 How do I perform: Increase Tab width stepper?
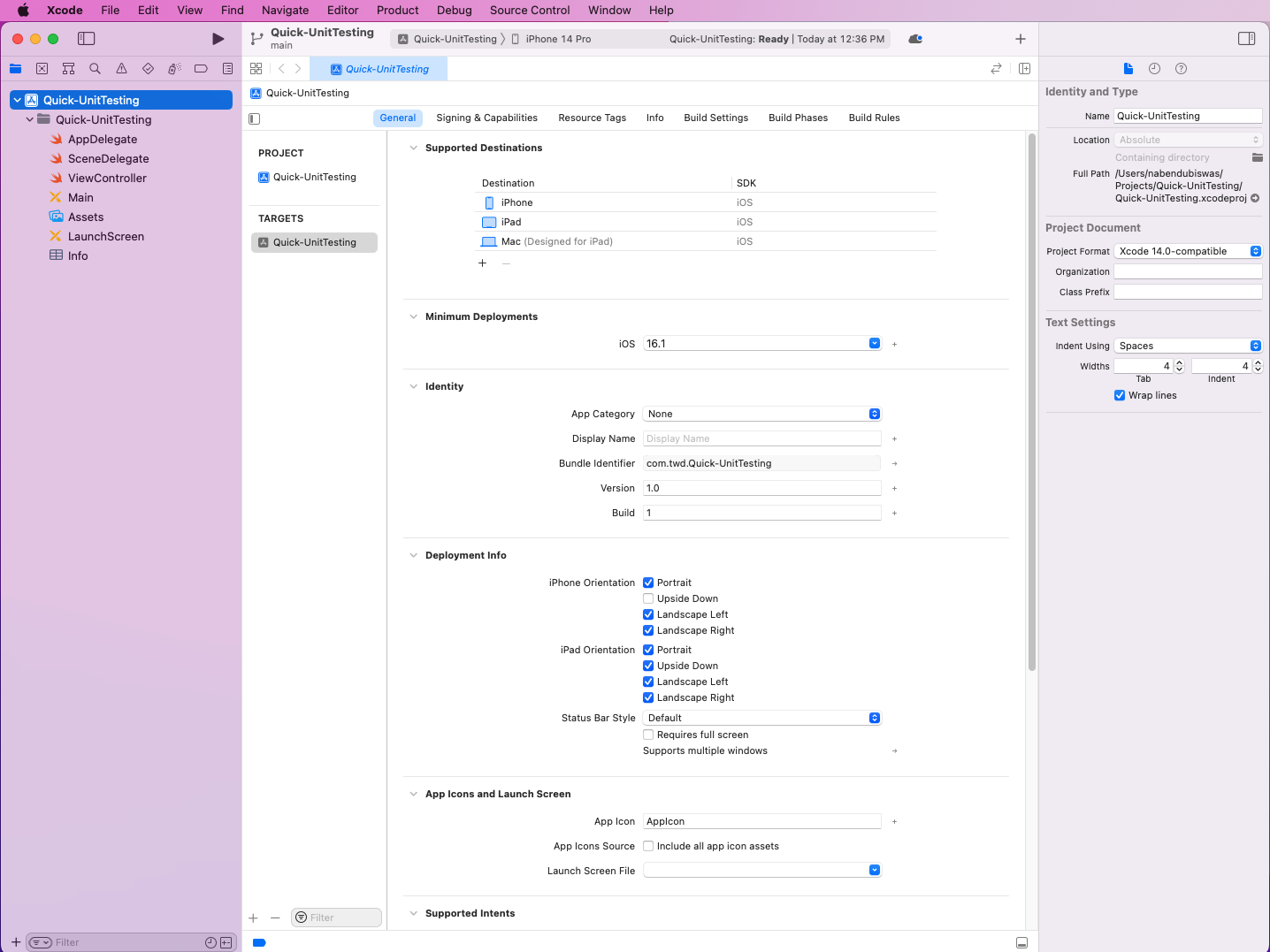point(1180,363)
